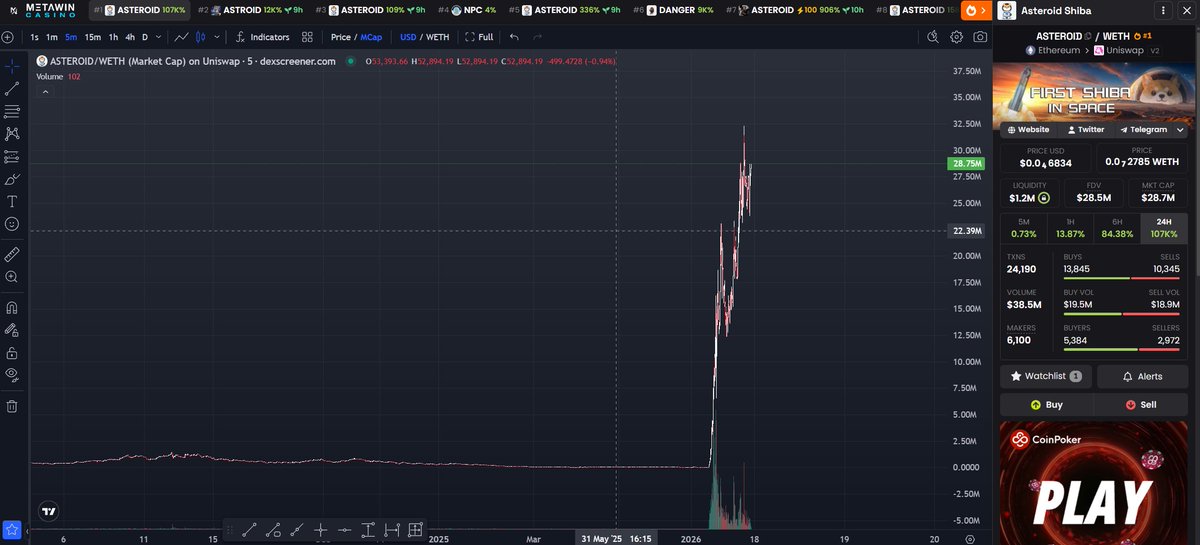This screenshot has width=1200, height=545.
Task: Open the forecasting and measurement tools
Action: pos(12,157)
